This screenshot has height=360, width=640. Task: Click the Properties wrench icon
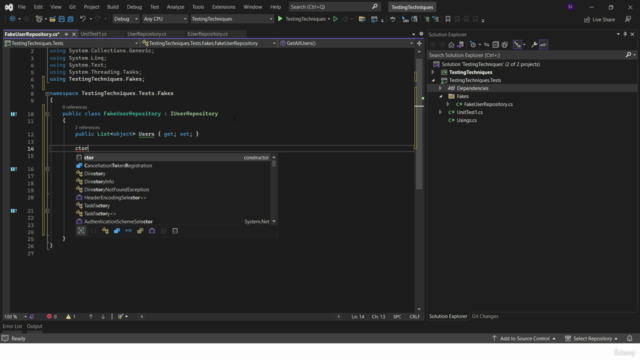534,45
